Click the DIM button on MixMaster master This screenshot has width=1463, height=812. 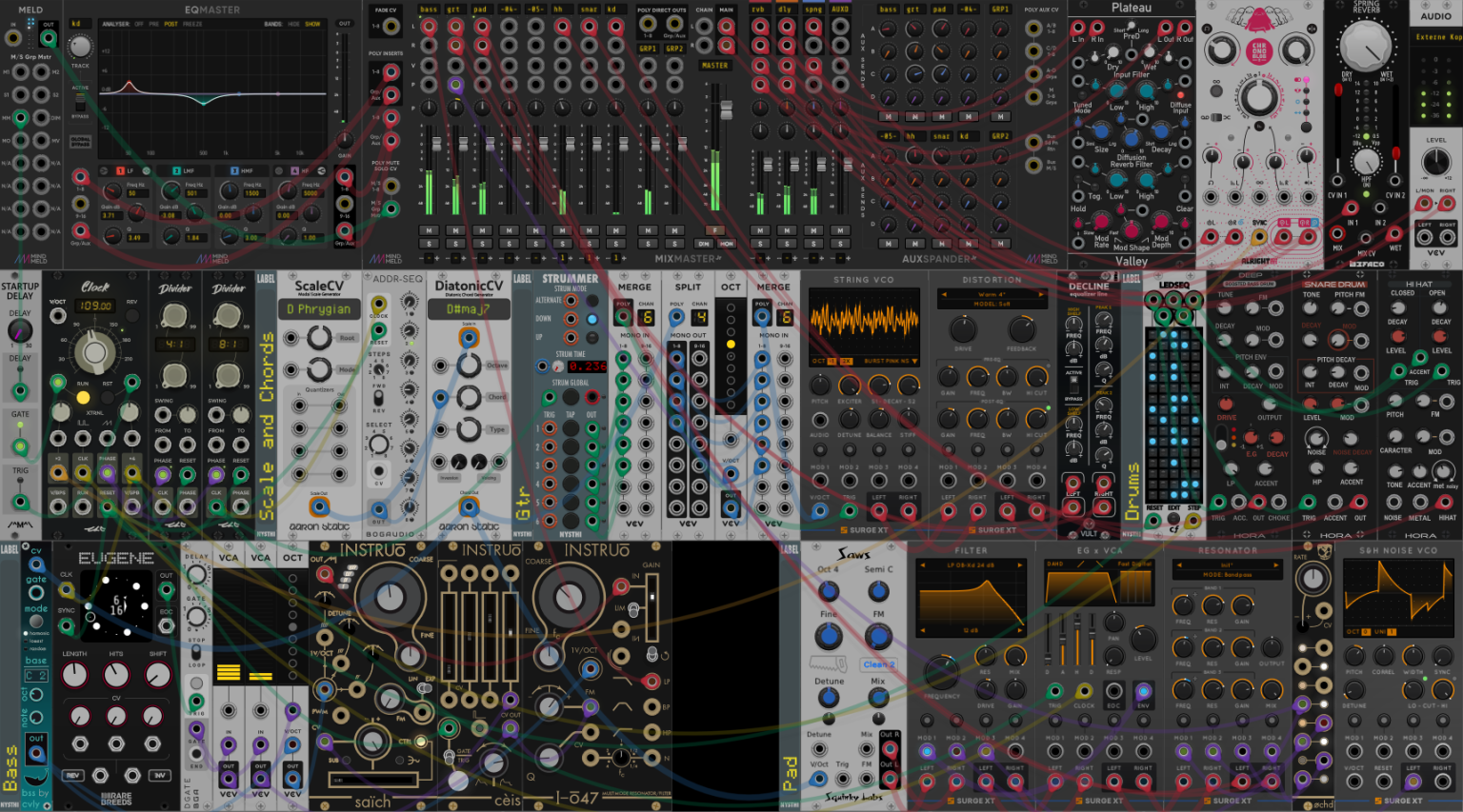704,244
